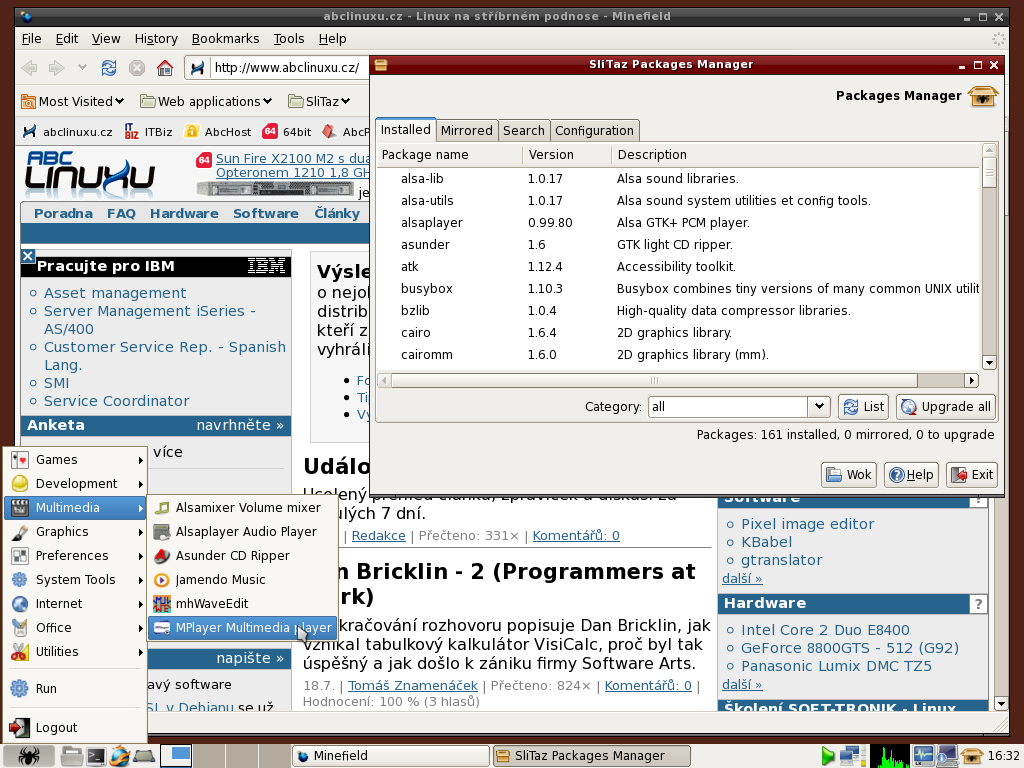This screenshot has height=768, width=1024.
Task: Open the Most Visited bookmarks folder
Action: coord(72,101)
